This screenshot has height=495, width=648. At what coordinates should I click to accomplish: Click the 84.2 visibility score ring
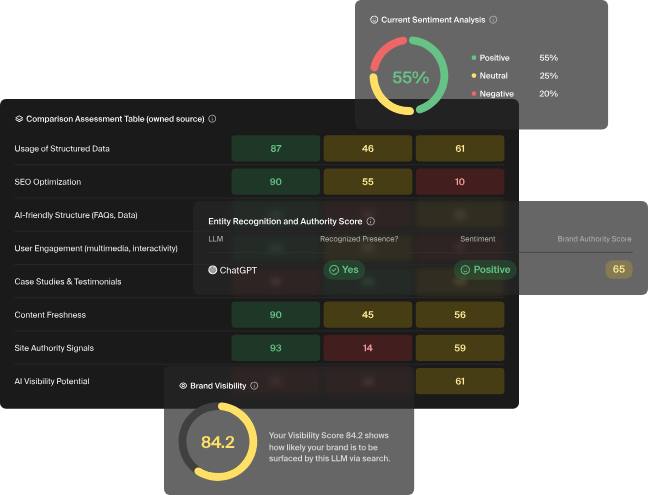(217, 442)
